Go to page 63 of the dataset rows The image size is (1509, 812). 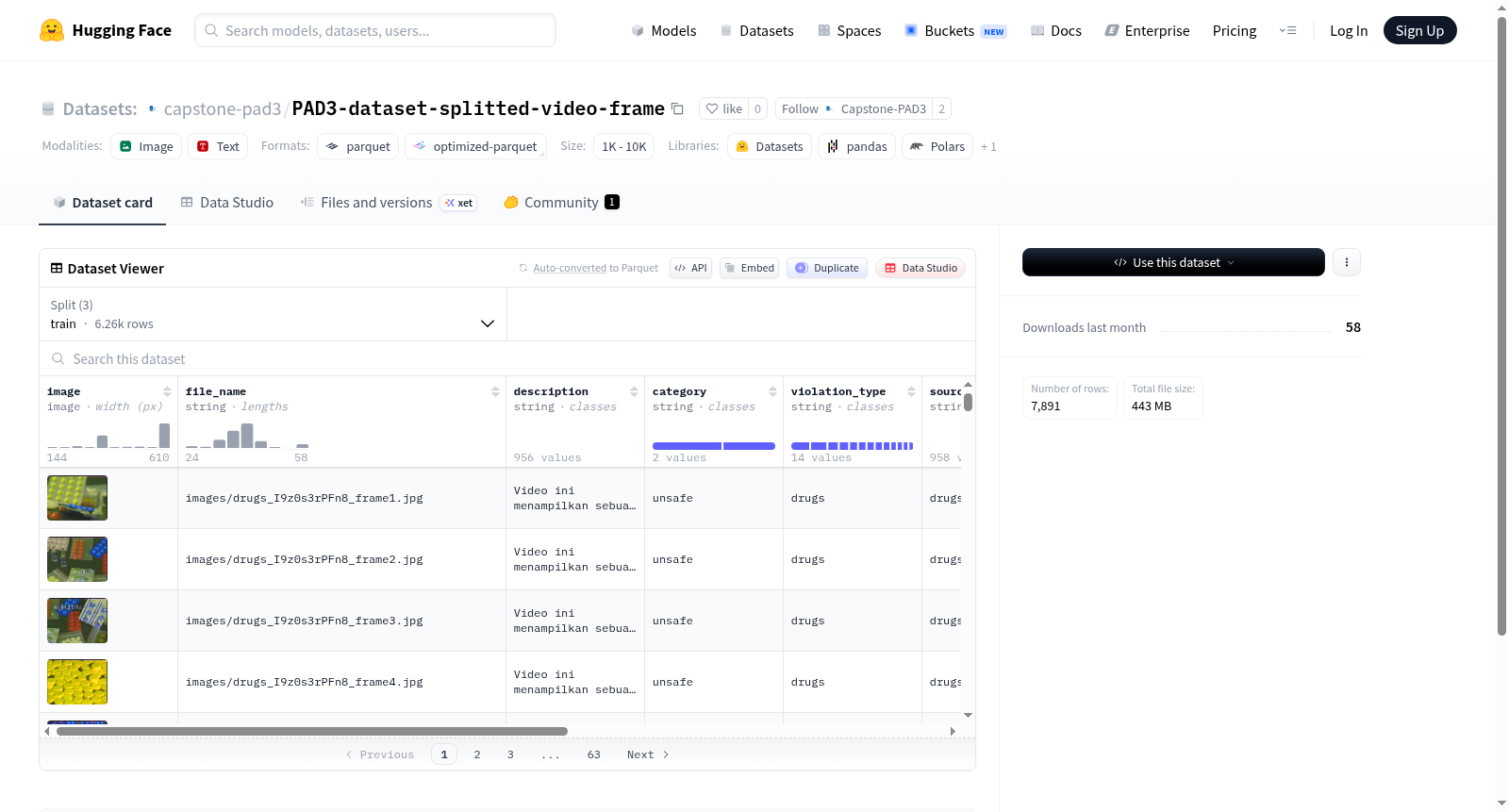pyautogui.click(x=594, y=754)
